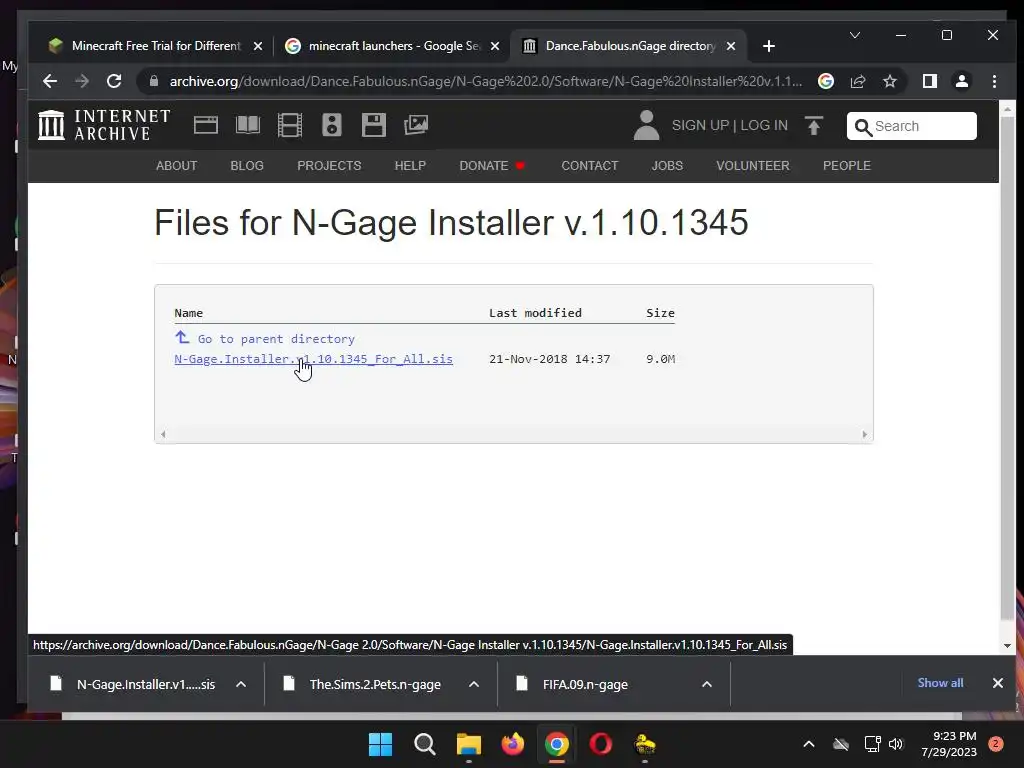Open the HELP menu item

[410, 165]
